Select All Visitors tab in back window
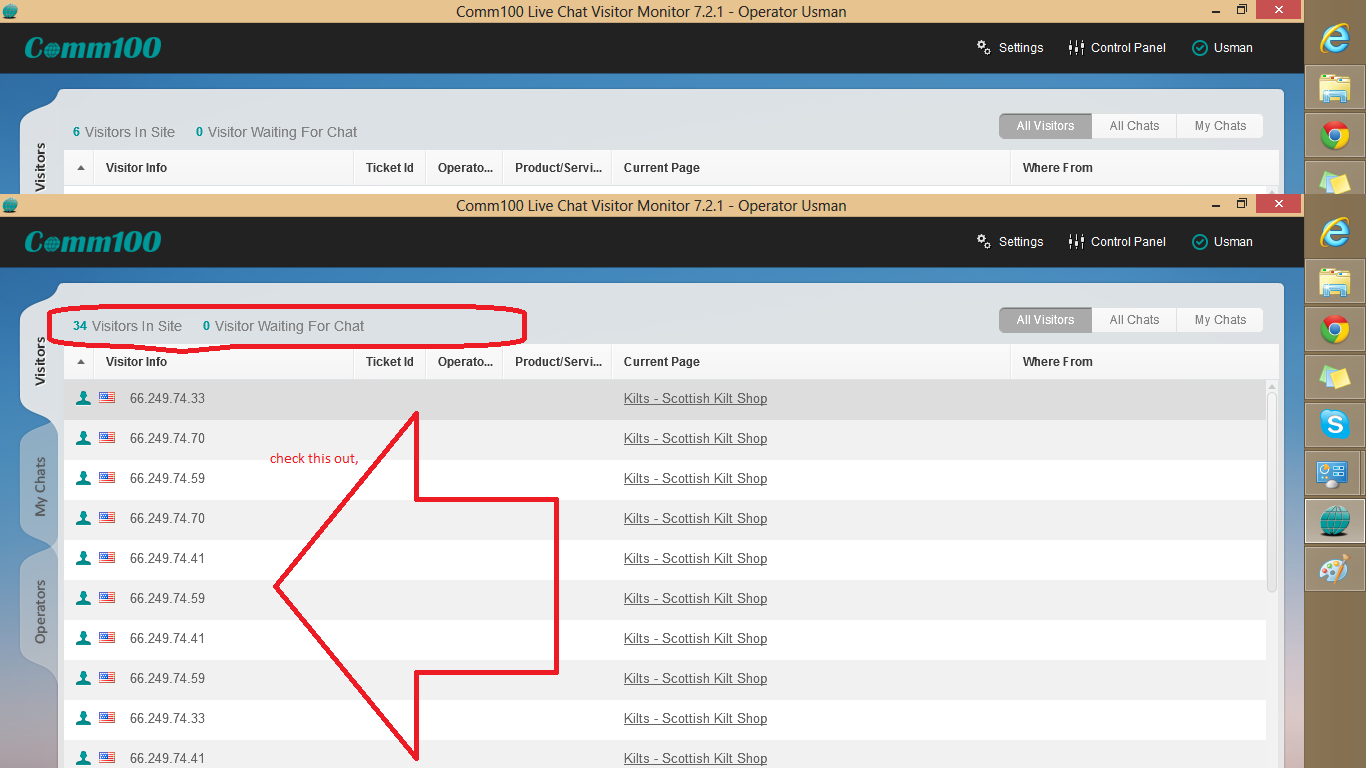The width and height of the screenshot is (1366, 768). 1045,126
